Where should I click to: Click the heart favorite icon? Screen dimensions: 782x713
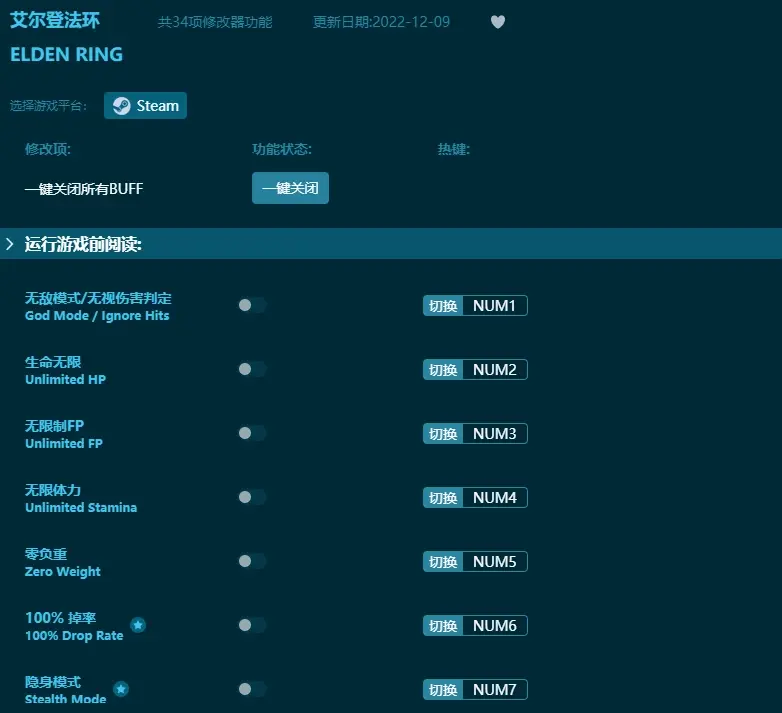498,22
